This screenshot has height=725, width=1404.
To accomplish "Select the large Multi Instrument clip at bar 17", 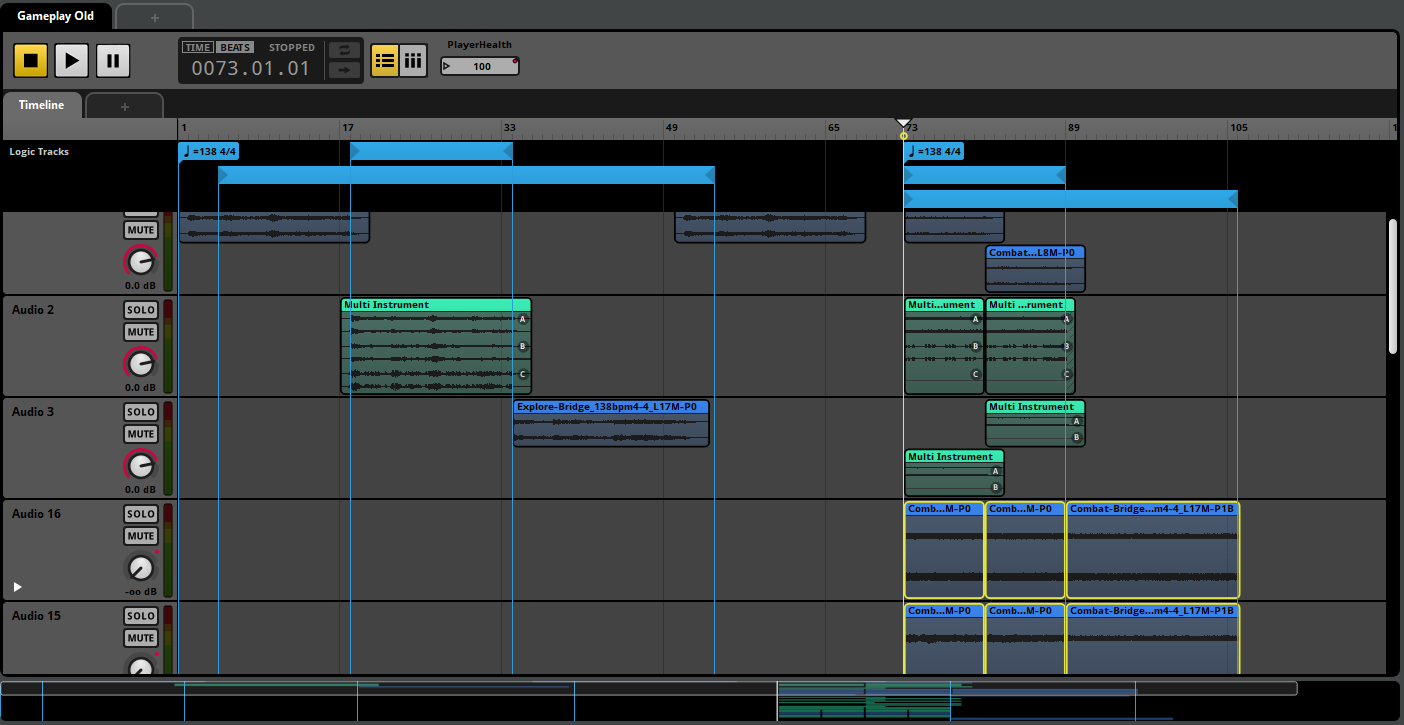I will tap(436, 346).
